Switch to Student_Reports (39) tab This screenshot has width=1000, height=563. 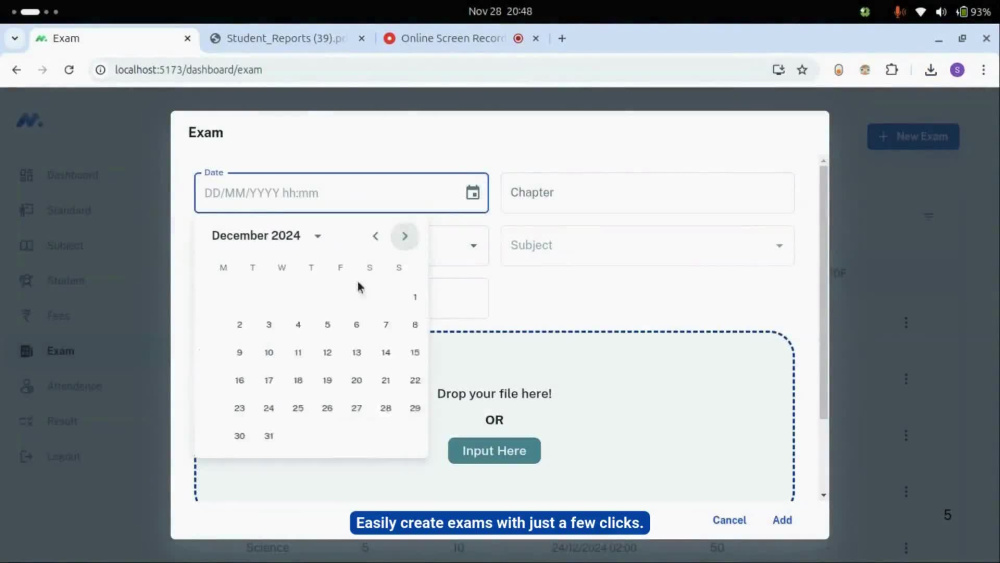coord(286,38)
